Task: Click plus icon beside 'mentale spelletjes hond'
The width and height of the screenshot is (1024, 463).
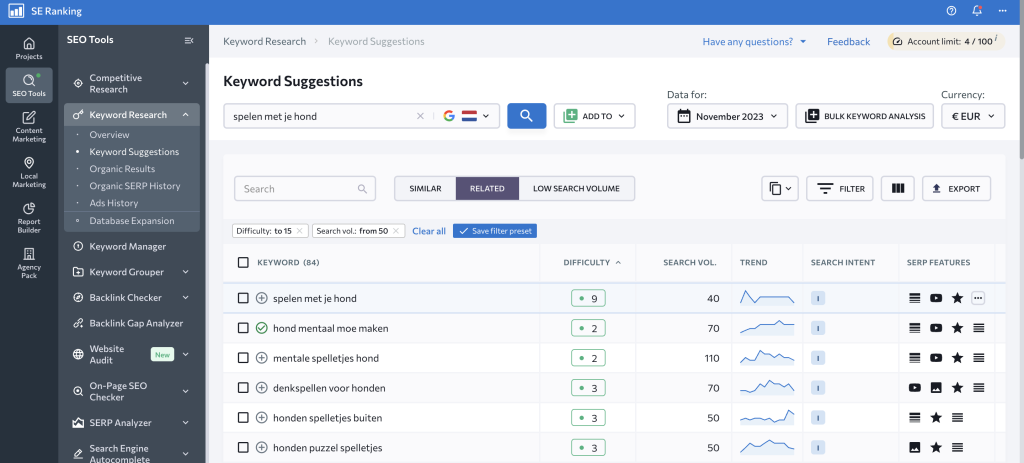Action: (262, 358)
